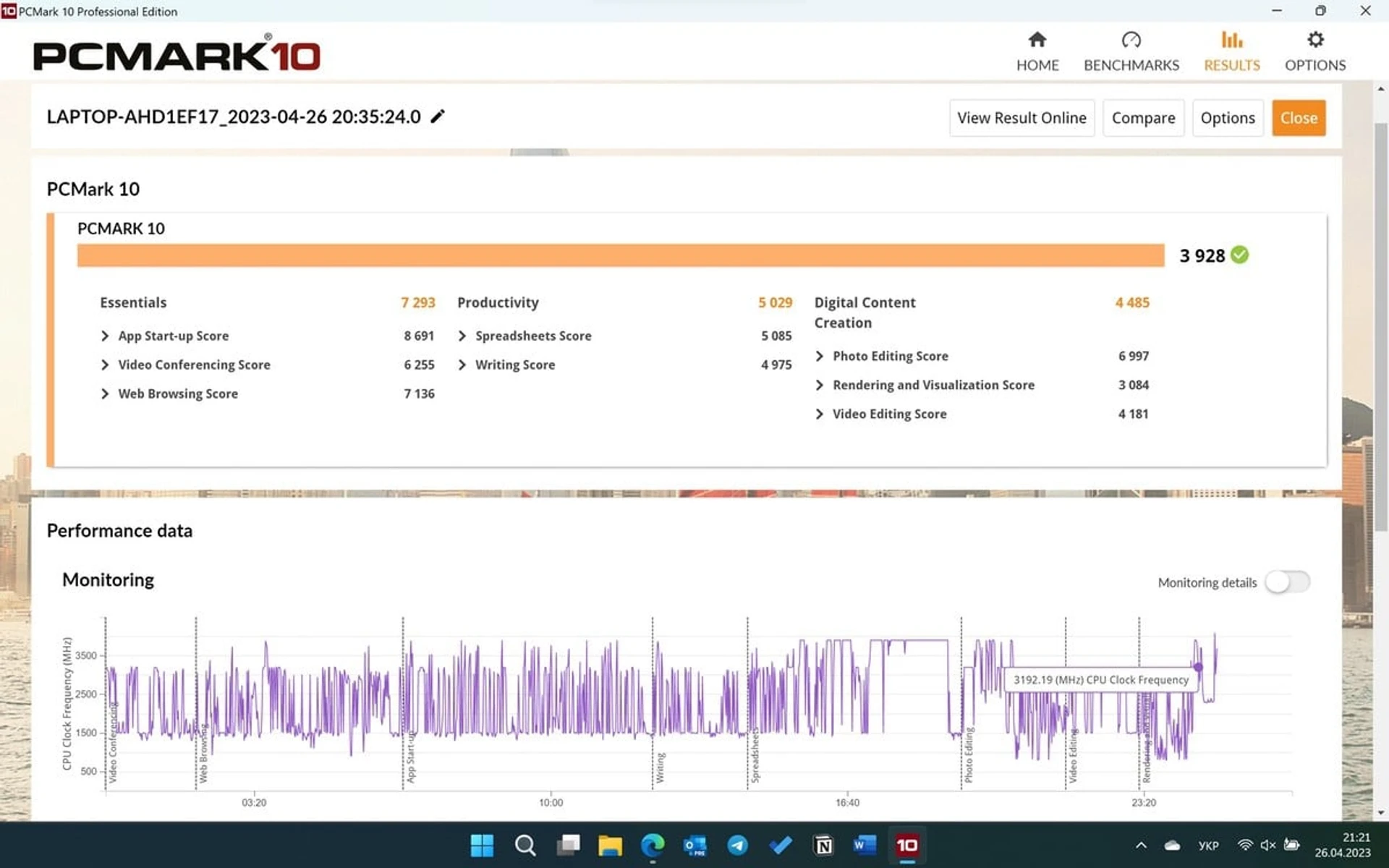Click the battery tray icon
The height and width of the screenshot is (868, 1389).
[1292, 845]
